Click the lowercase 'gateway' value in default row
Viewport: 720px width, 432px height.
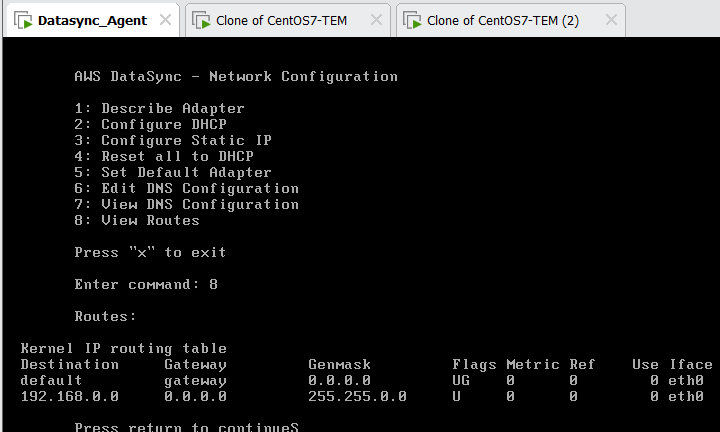(196, 381)
